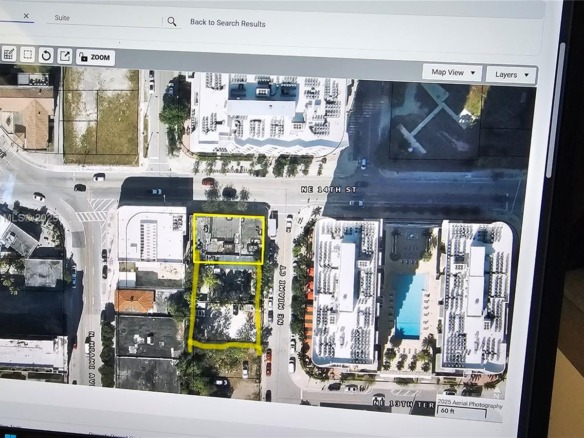Open the Map View dropdown
Viewport: 584px width, 438px height.
(x=452, y=73)
